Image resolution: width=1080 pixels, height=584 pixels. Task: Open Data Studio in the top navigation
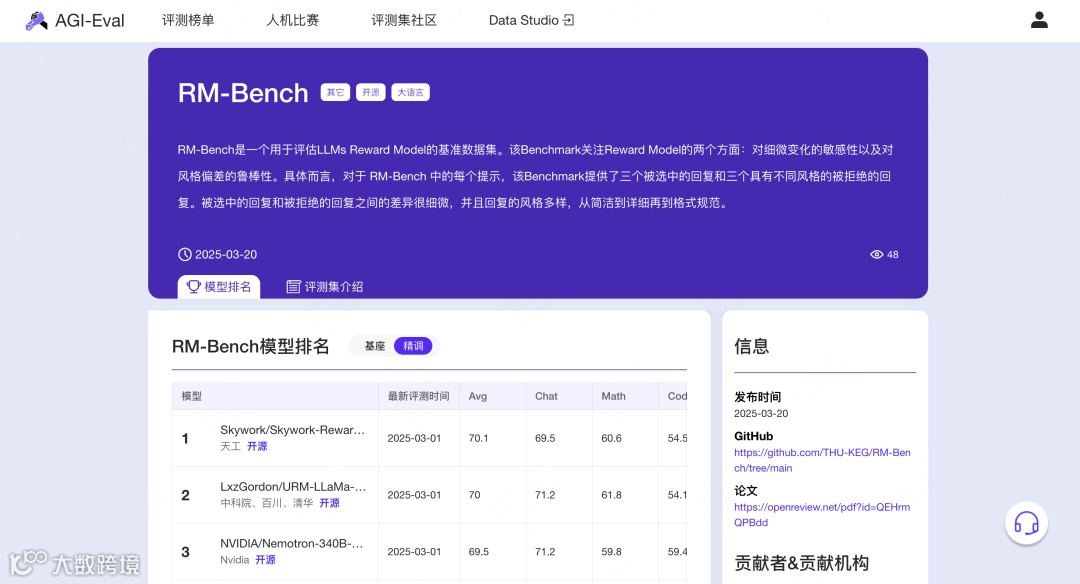pos(531,20)
